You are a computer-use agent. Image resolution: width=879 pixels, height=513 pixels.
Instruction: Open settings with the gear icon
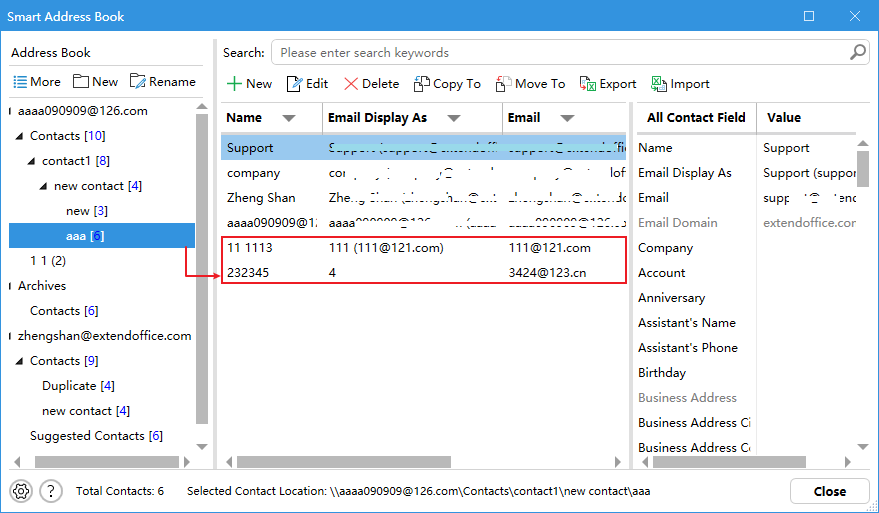(x=20, y=491)
